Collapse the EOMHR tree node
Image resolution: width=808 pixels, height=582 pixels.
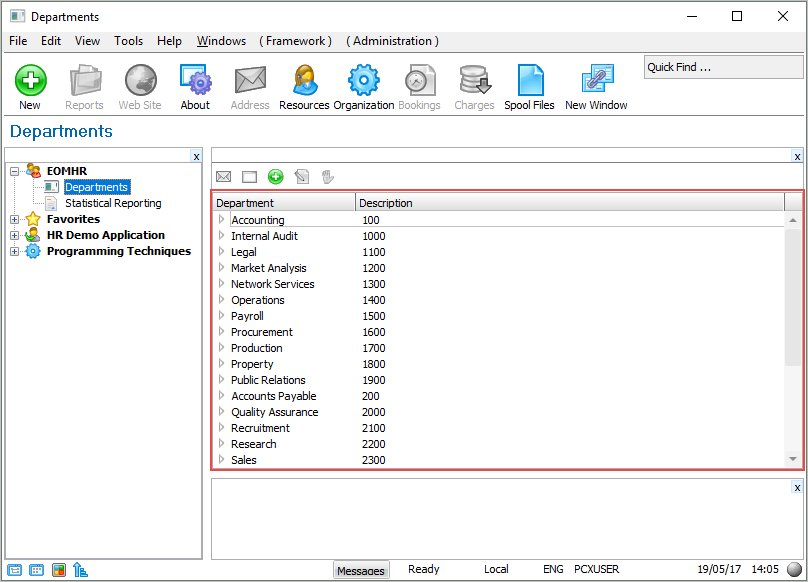pyautogui.click(x=14, y=171)
